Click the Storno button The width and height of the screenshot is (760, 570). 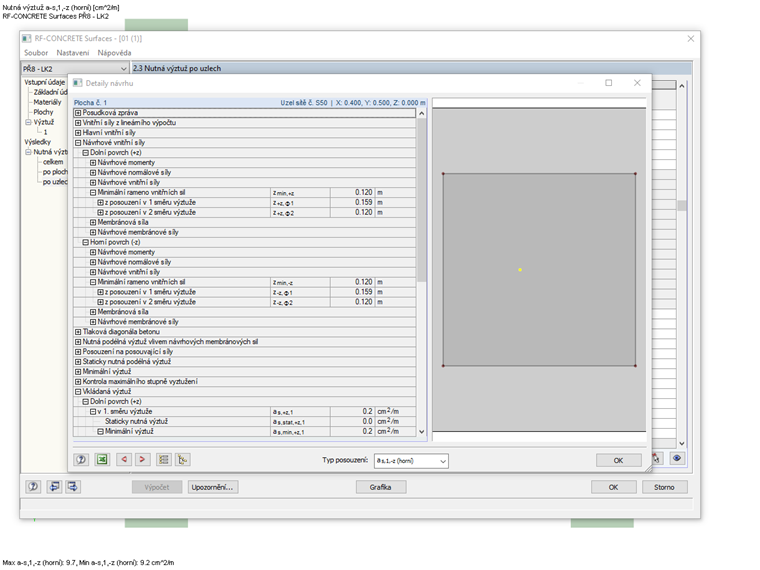tap(665, 487)
